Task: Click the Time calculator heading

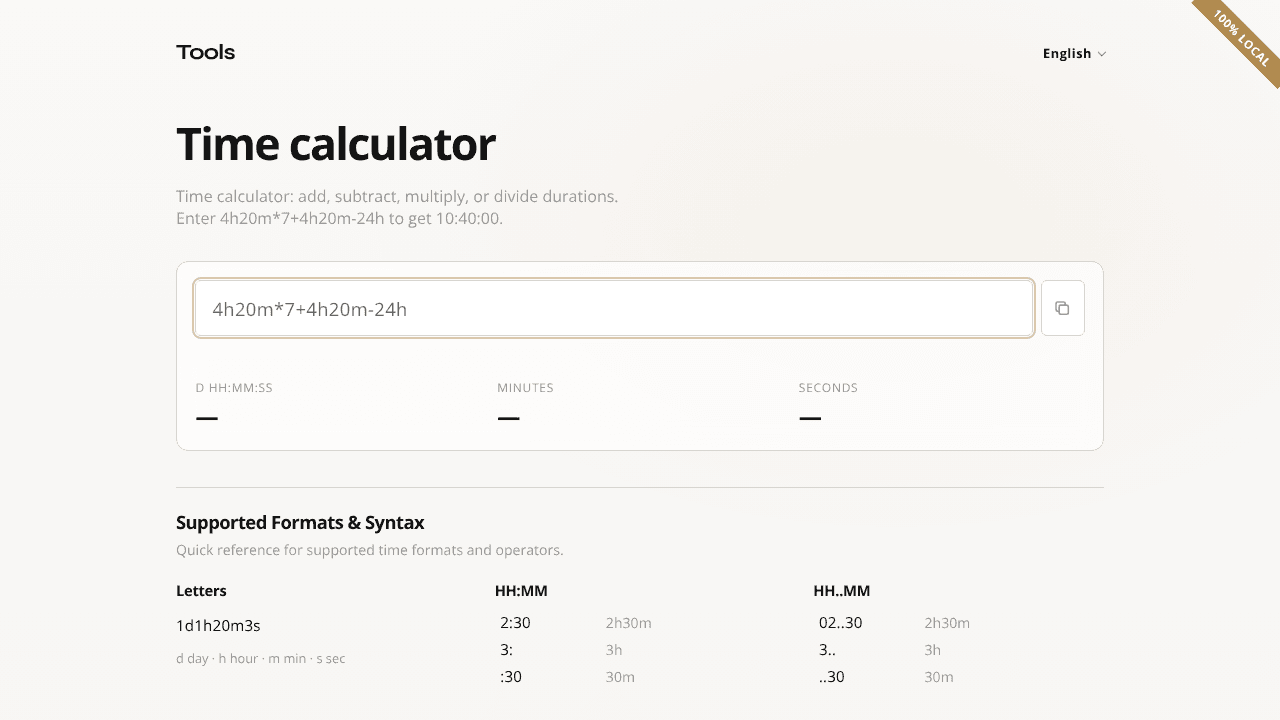Action: tap(336, 145)
